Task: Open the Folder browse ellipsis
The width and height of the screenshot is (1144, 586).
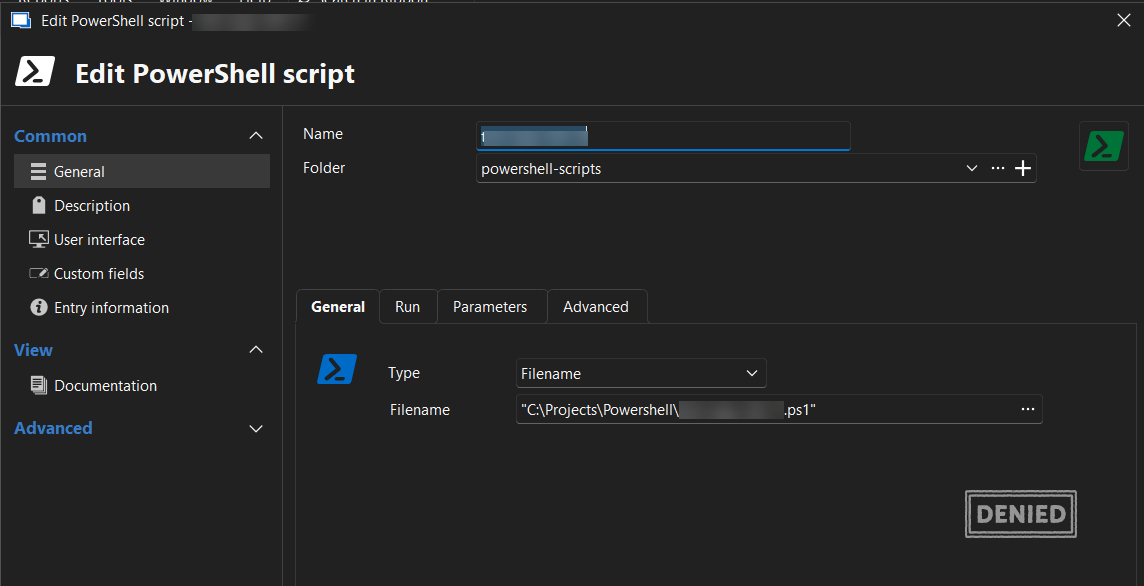Action: [998, 169]
